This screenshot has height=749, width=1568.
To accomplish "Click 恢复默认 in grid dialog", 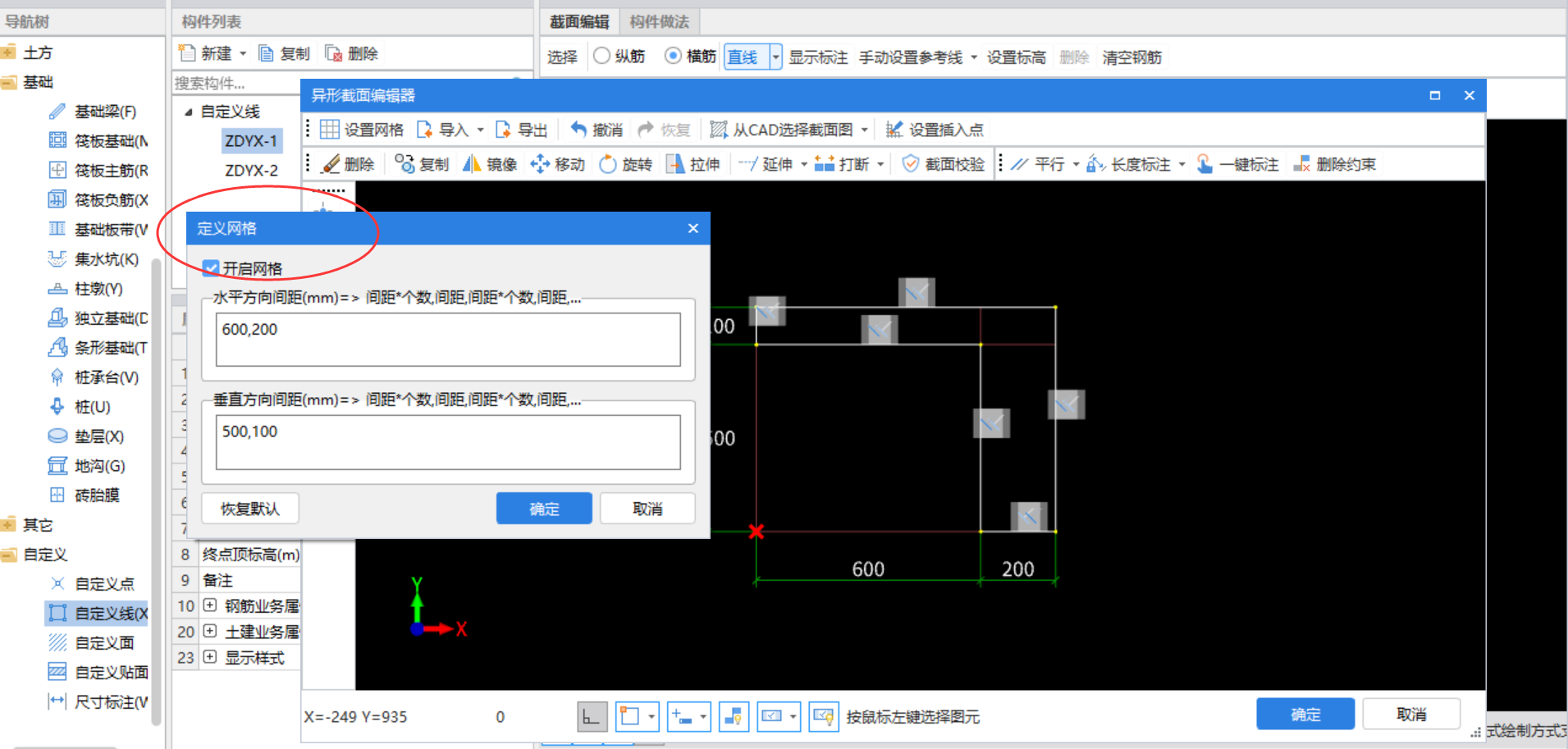I will (249, 509).
